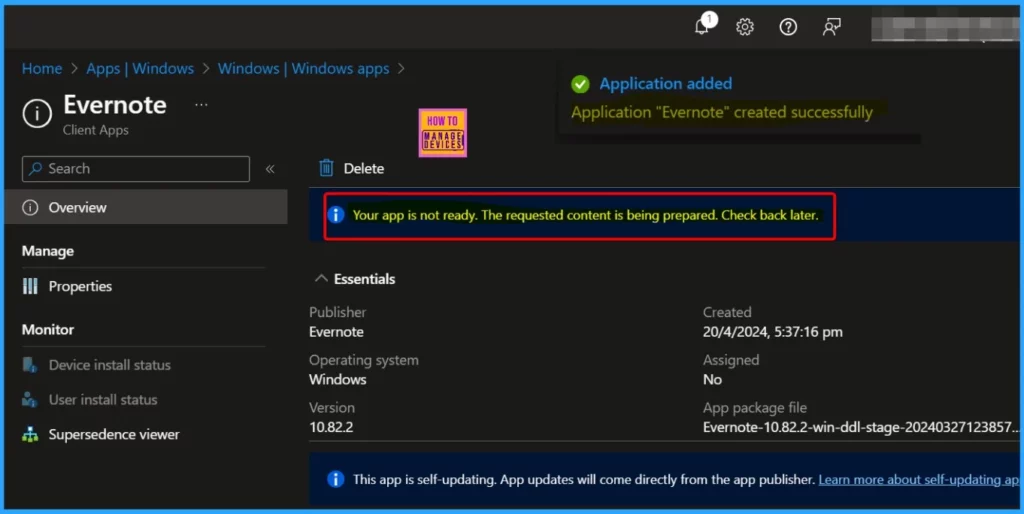1024x514 pixels.
Task: Go to Windows | Windows apps breadcrumb
Action: point(303,69)
